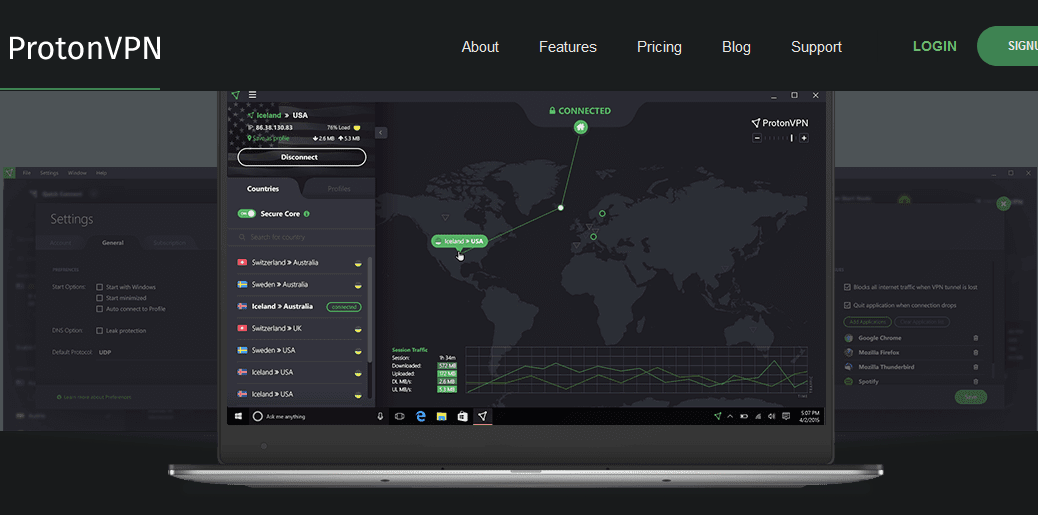The width and height of the screenshot is (1038, 515).
Task: Open Learn more about Preferences link
Action: pyautogui.click(x=94, y=397)
